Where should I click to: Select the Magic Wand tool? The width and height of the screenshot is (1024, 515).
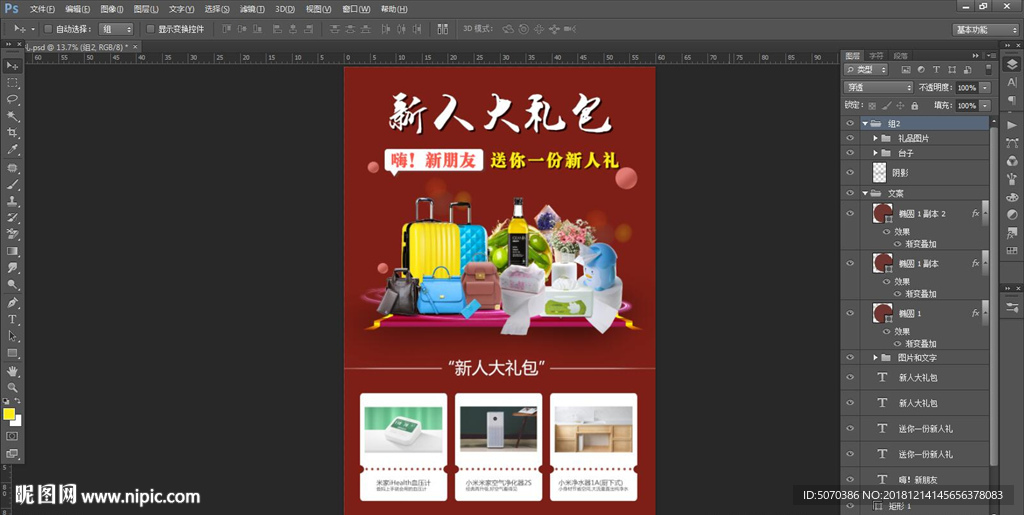(x=13, y=116)
